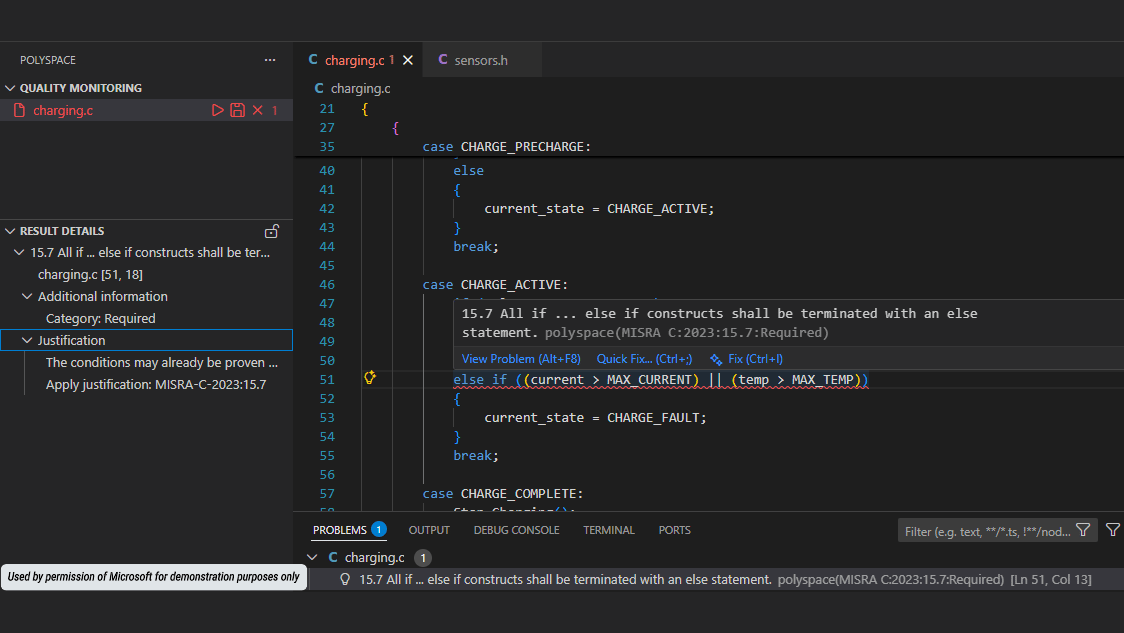Run analysis on charging.c with play icon
The image size is (1124, 633).
coord(218,110)
